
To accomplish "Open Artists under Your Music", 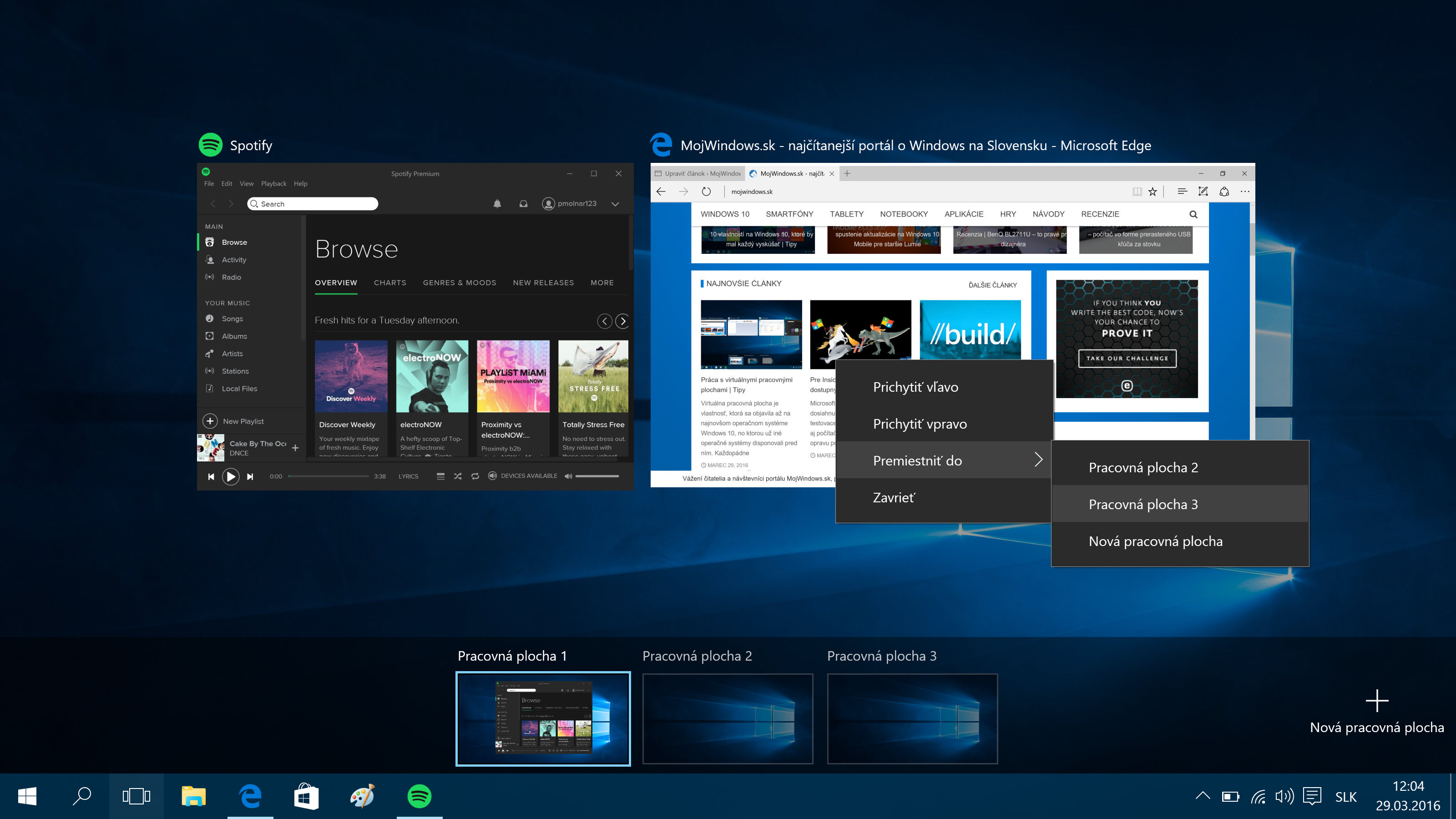I will coord(224,354).
